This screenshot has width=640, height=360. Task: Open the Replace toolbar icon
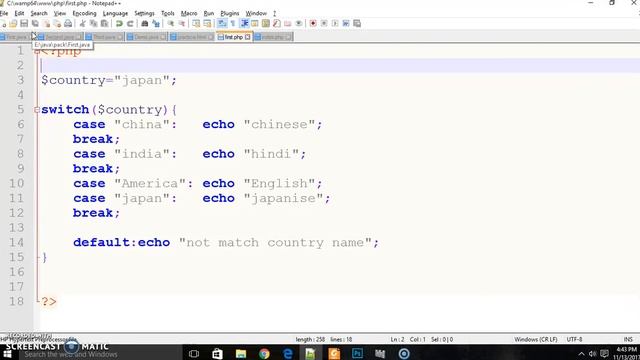(156, 24)
